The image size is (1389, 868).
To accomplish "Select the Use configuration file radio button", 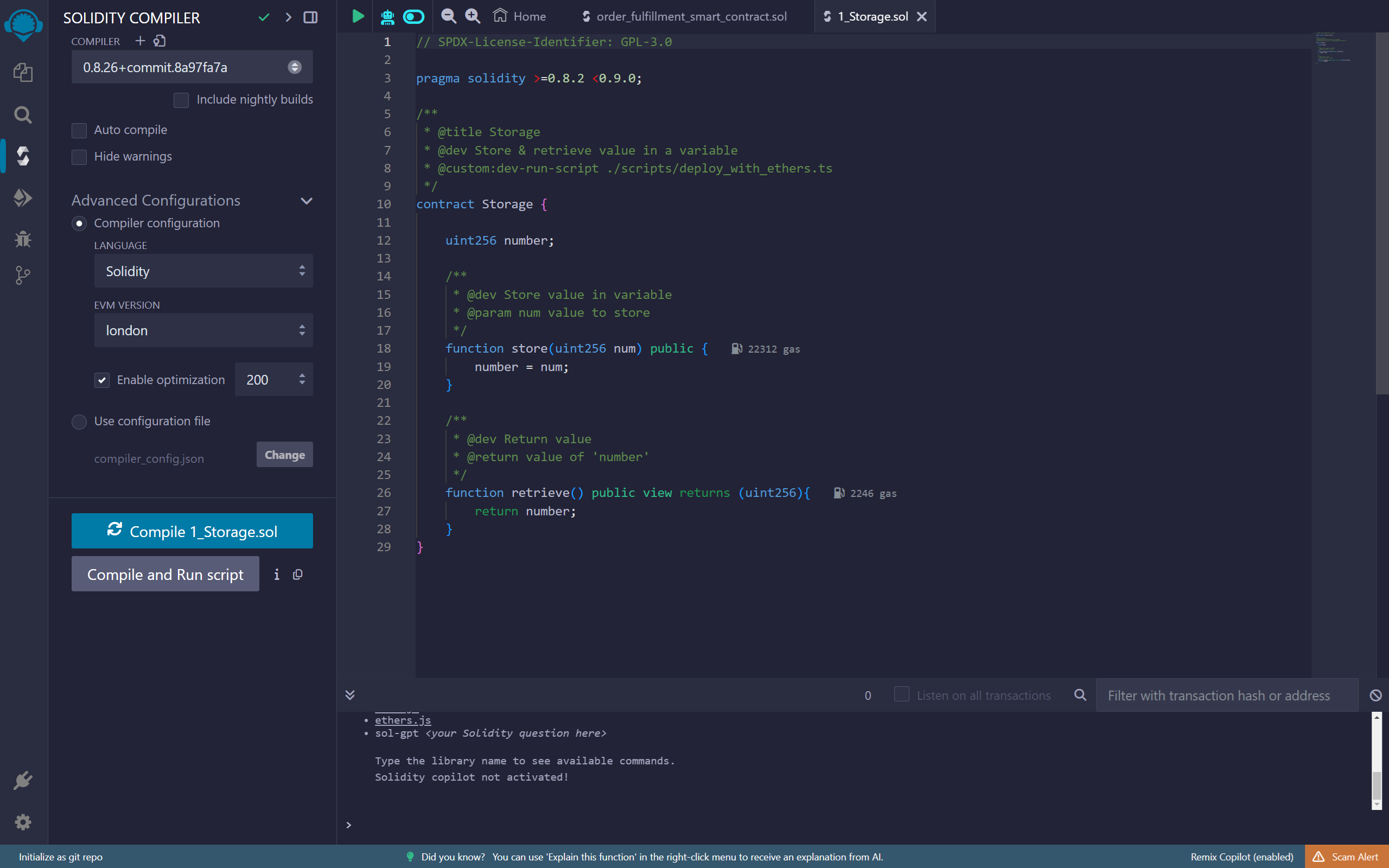I will pyautogui.click(x=79, y=422).
